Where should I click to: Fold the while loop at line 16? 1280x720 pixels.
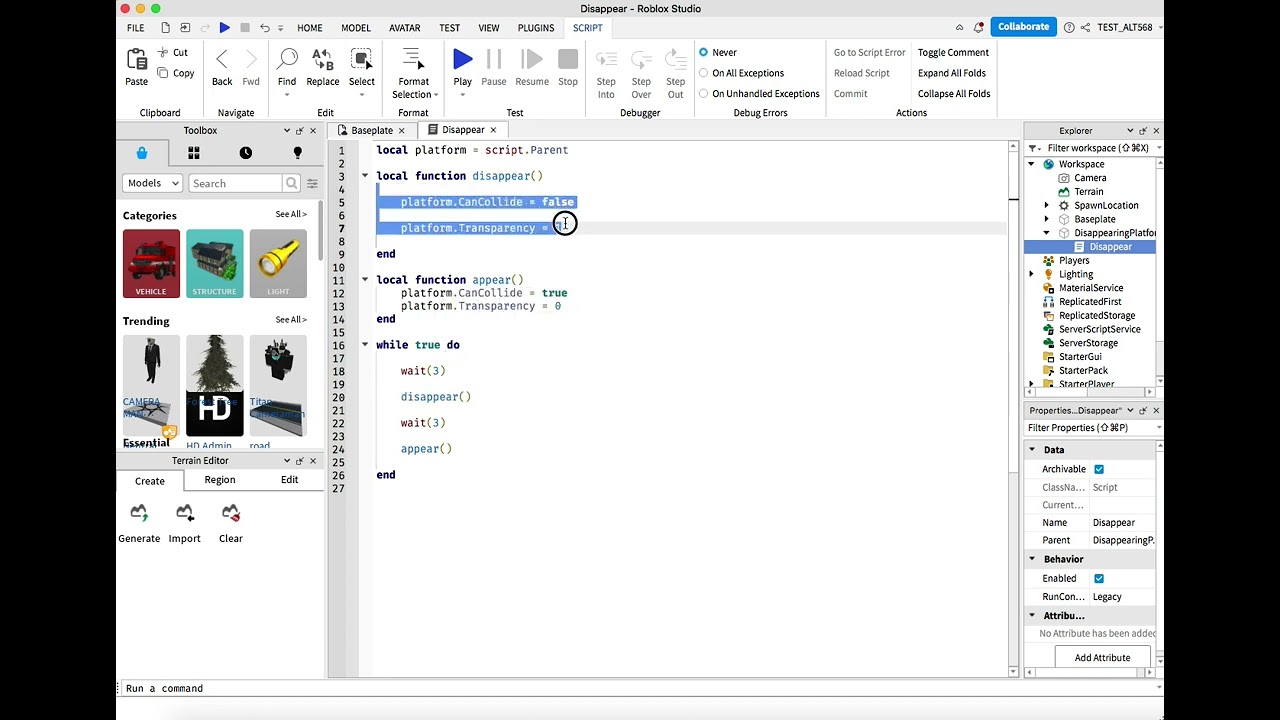[365, 345]
